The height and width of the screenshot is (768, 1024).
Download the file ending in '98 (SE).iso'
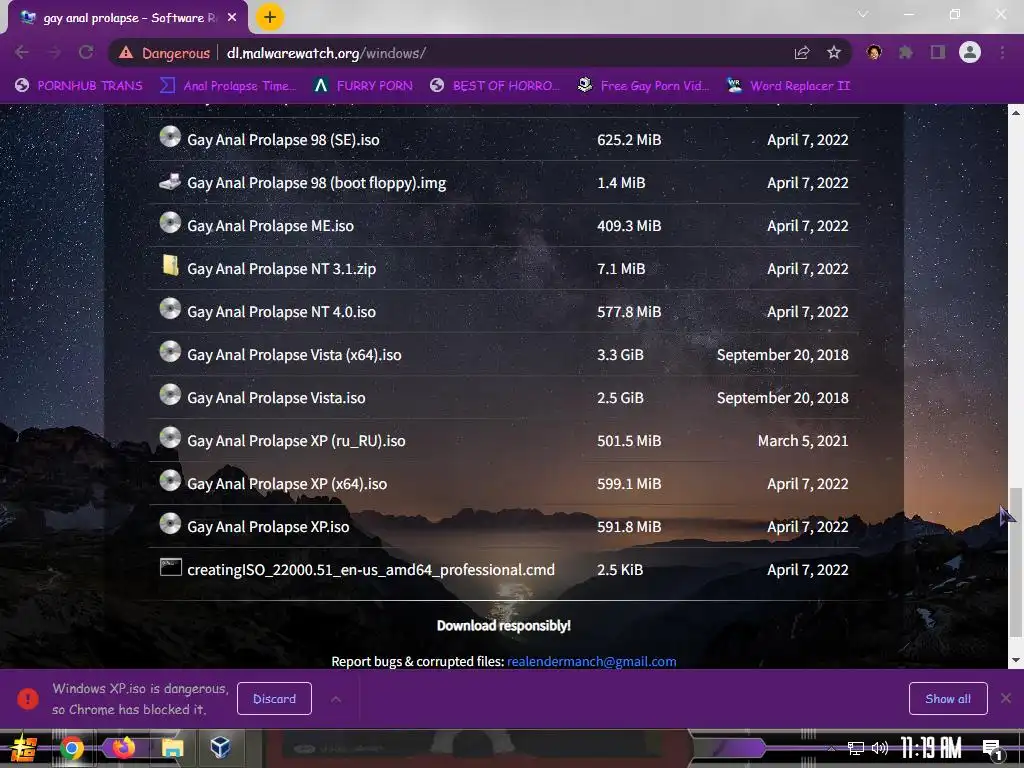(x=283, y=140)
